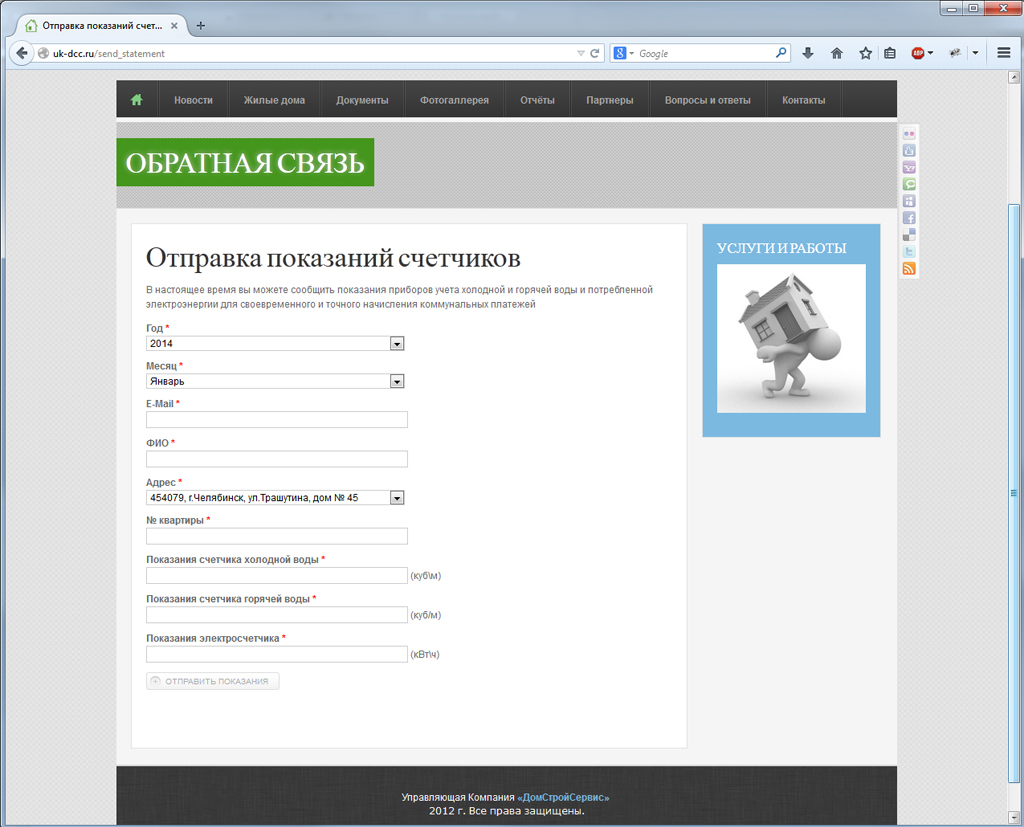The image size is (1024, 827).
Task: Click the page vertical scrollbar thumb
Action: (x=1014, y=493)
